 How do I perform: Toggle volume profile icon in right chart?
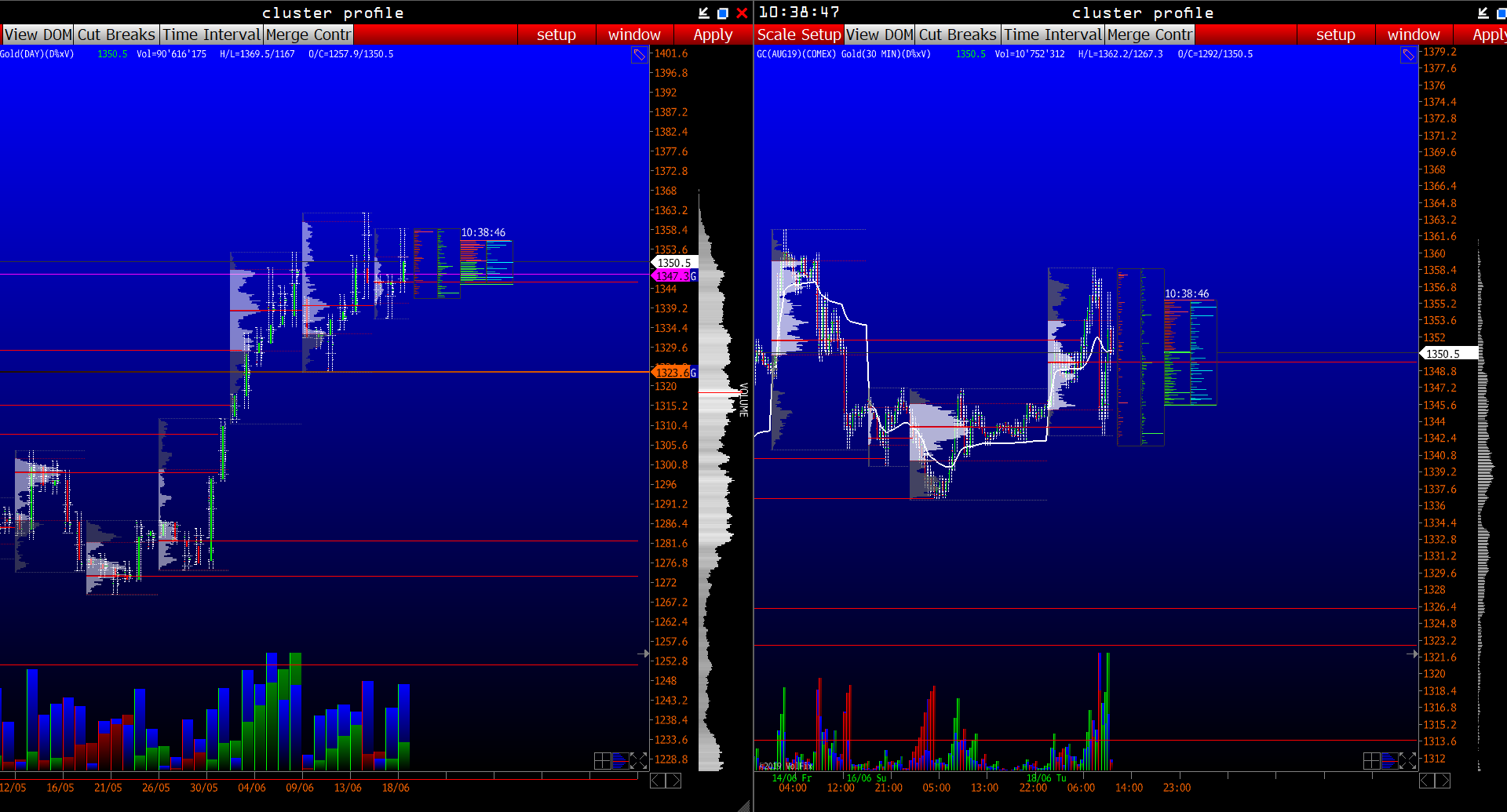(x=1390, y=760)
